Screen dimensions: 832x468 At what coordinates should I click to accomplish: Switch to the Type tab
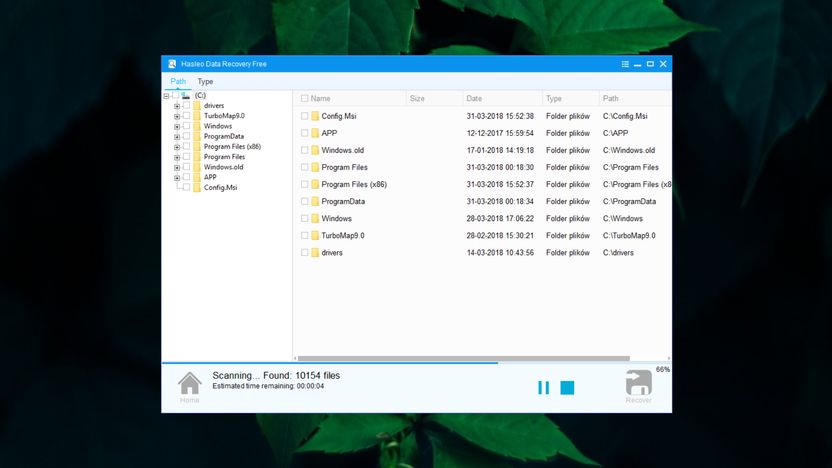205,81
